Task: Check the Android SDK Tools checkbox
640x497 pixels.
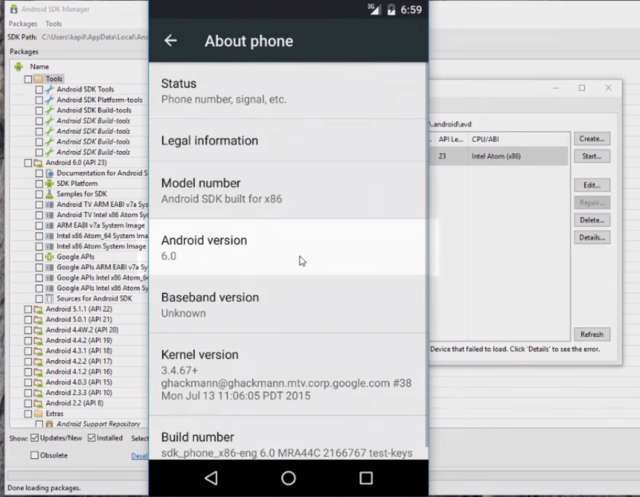Action: 39,89
